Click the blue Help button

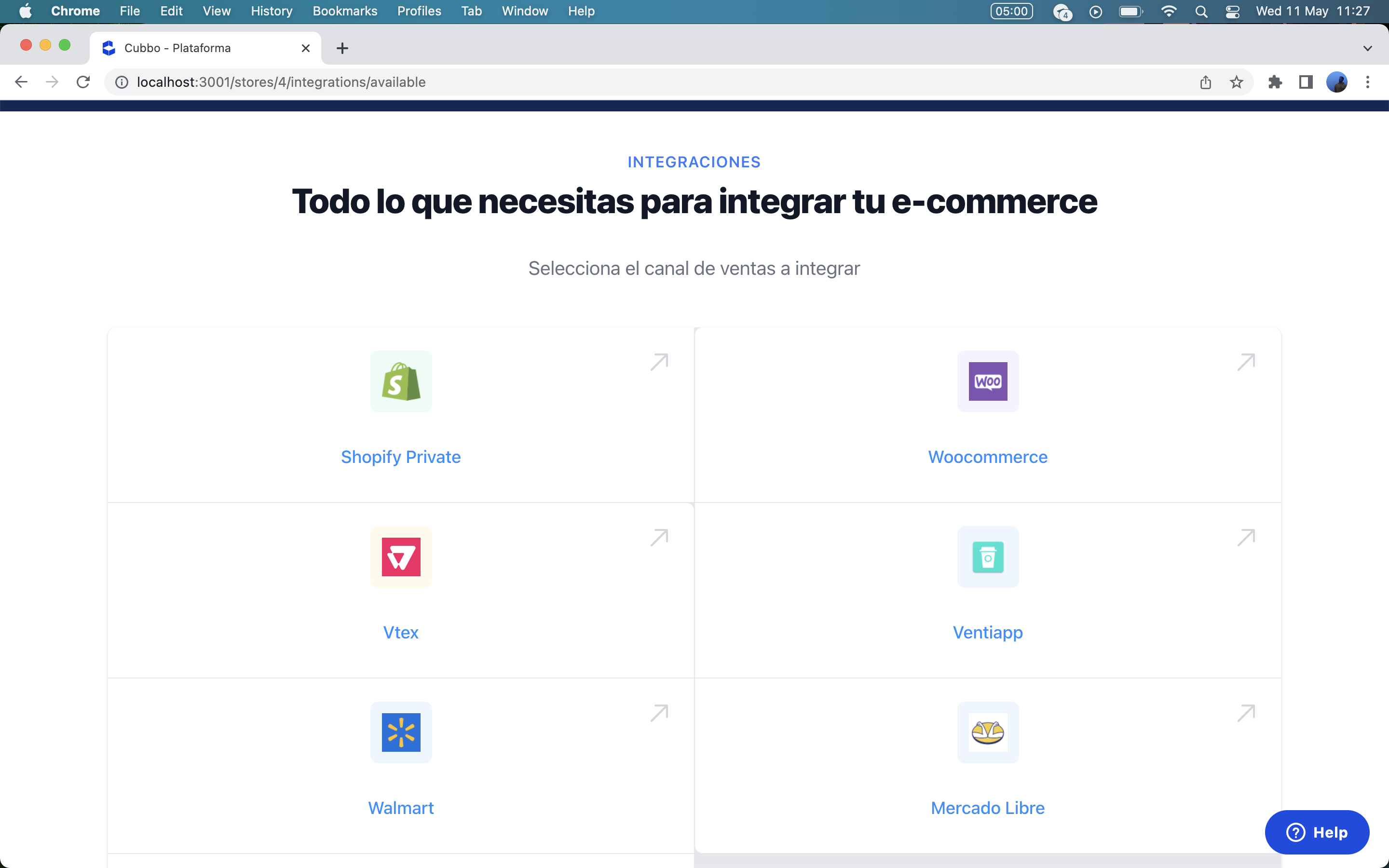click(1317, 832)
